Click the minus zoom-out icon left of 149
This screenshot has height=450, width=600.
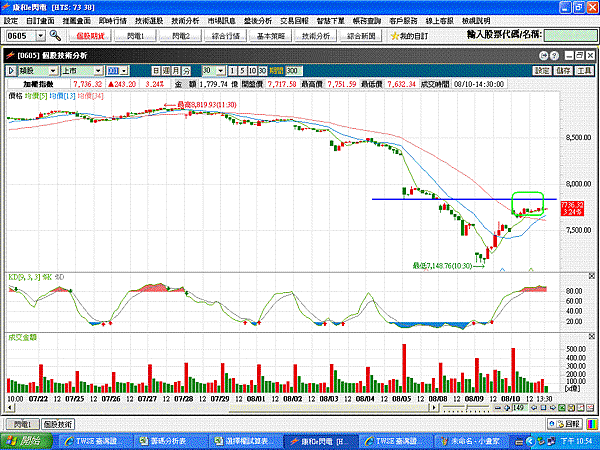(x=498, y=408)
